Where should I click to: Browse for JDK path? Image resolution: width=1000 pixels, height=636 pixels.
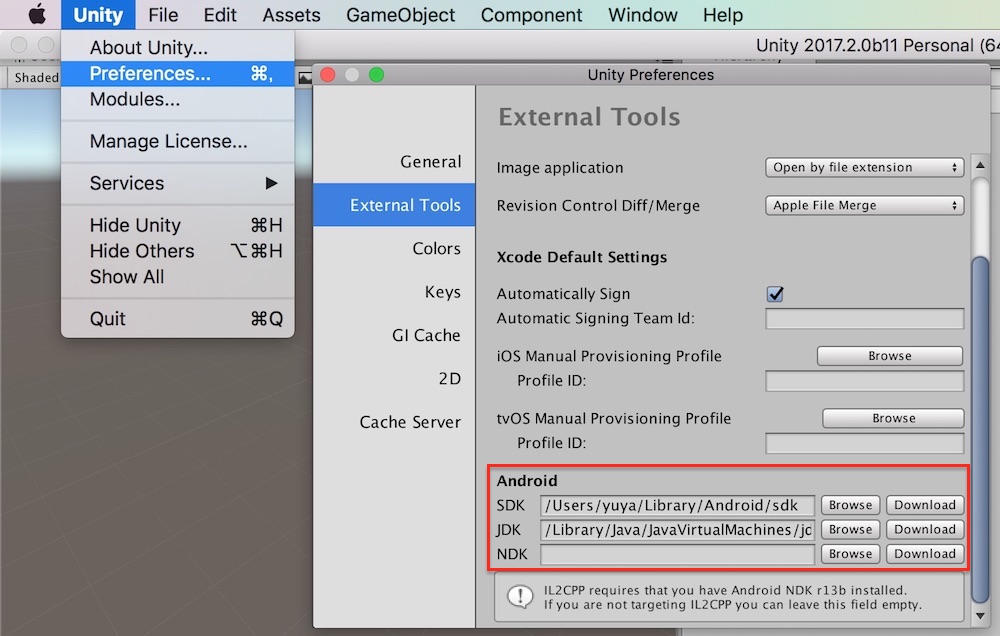(850, 529)
